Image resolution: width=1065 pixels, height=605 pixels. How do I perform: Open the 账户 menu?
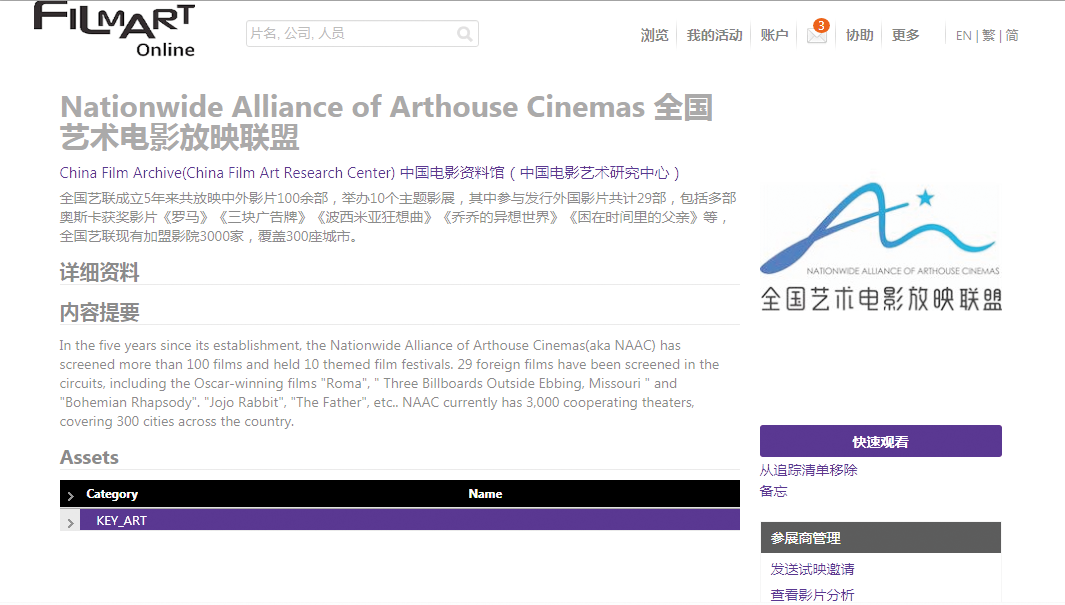point(774,35)
